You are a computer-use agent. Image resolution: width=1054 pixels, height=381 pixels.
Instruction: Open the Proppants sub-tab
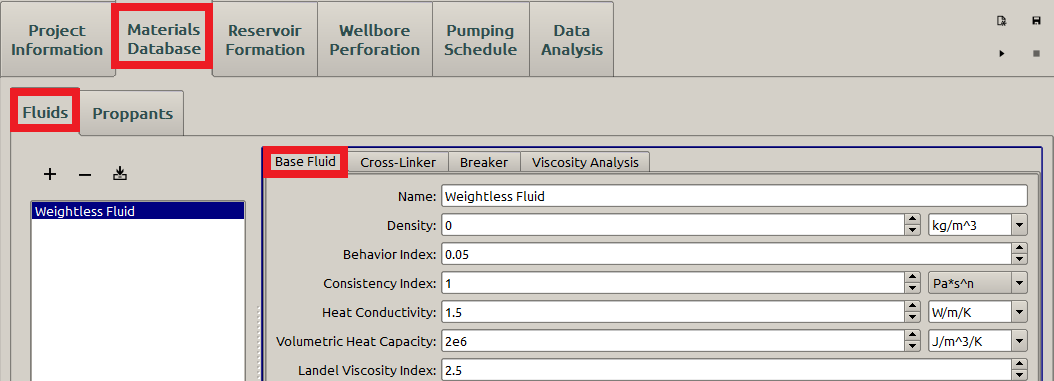coord(132,114)
